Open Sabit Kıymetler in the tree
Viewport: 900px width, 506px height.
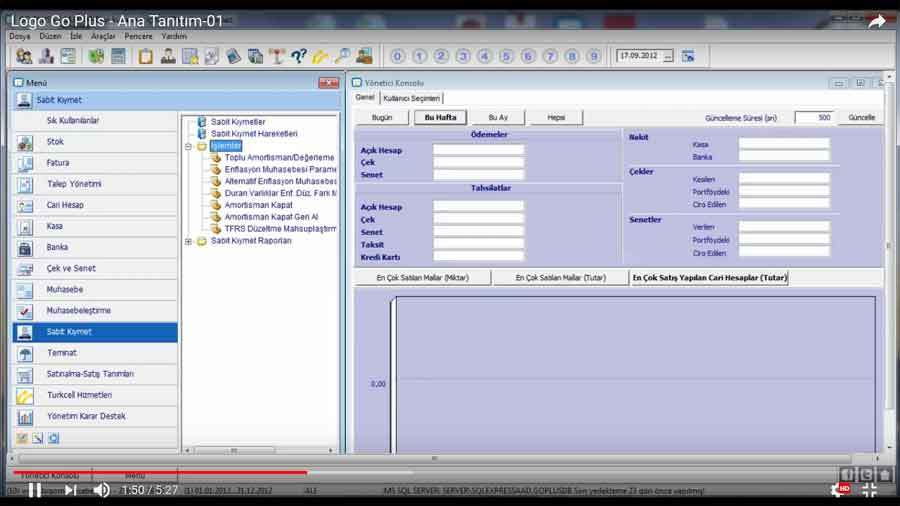238,122
